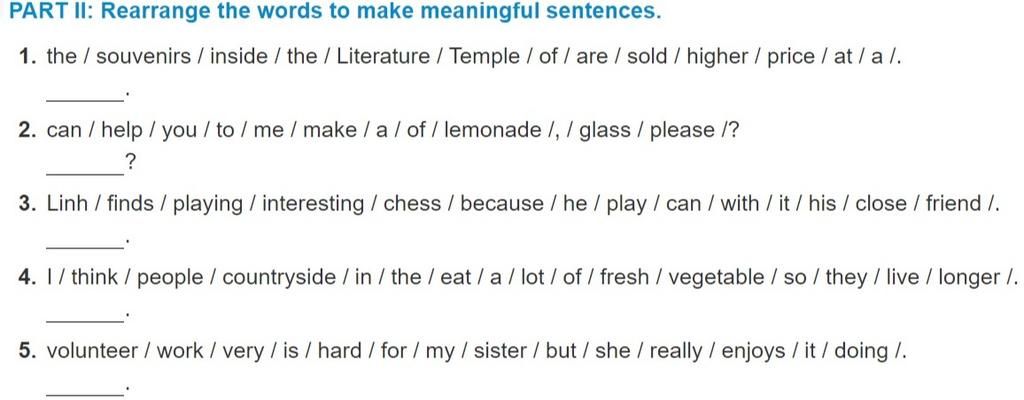
Task: Click the word 'countryside' in sentence 4
Action: [x=279, y=277]
